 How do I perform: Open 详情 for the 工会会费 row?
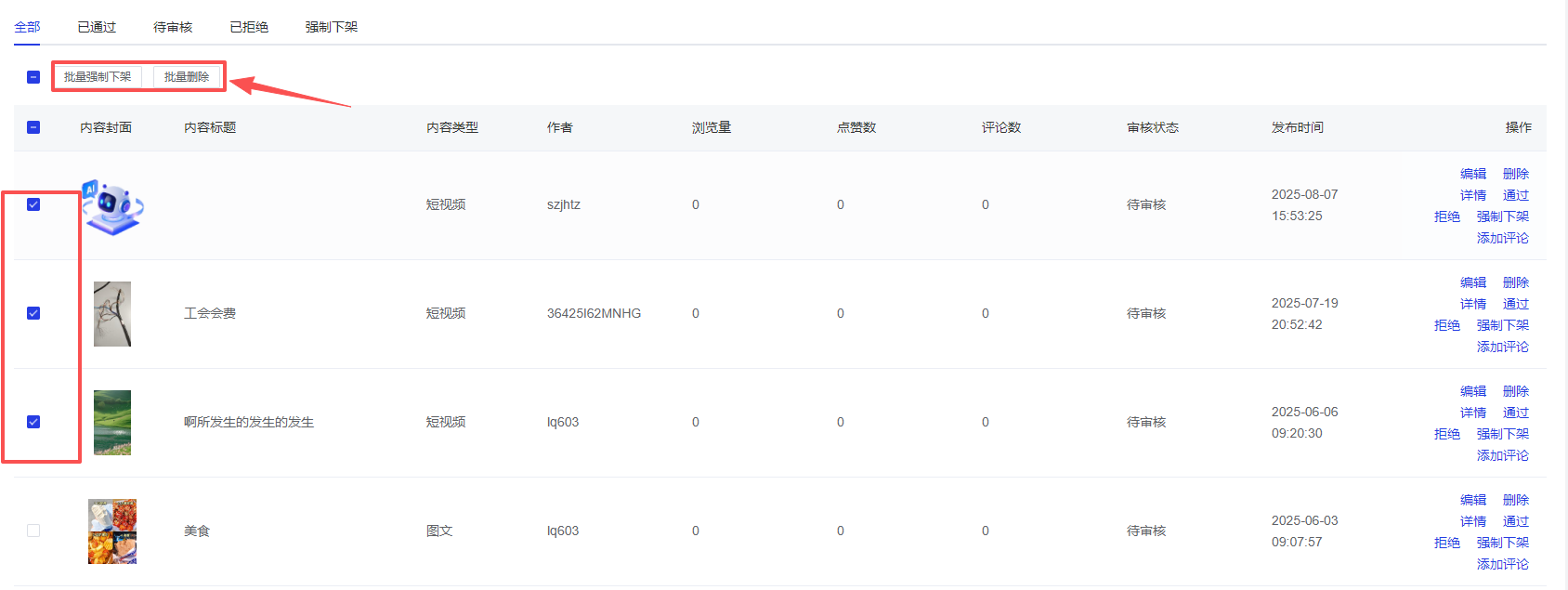click(x=1473, y=304)
